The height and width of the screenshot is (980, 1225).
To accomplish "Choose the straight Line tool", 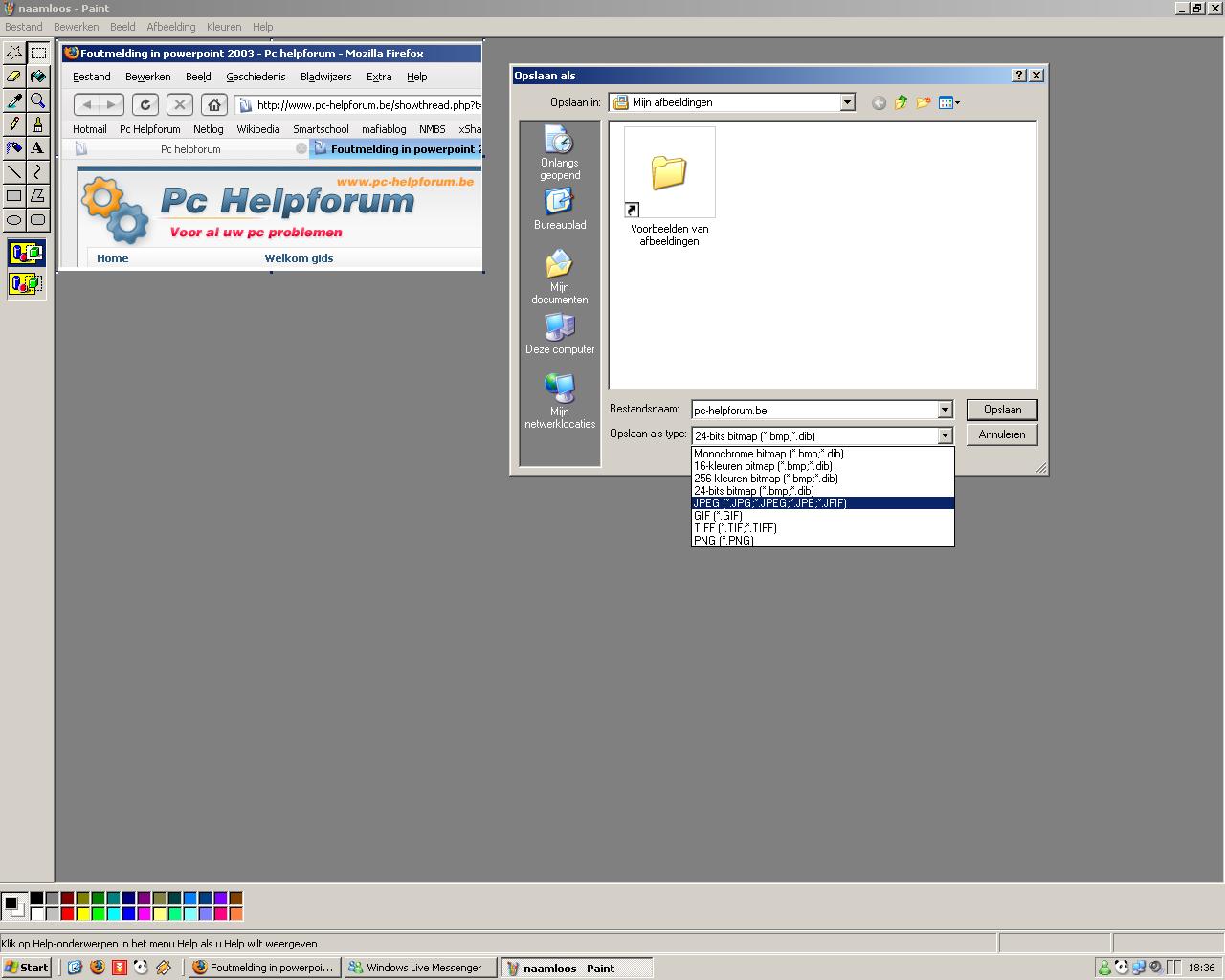I will tap(14, 172).
